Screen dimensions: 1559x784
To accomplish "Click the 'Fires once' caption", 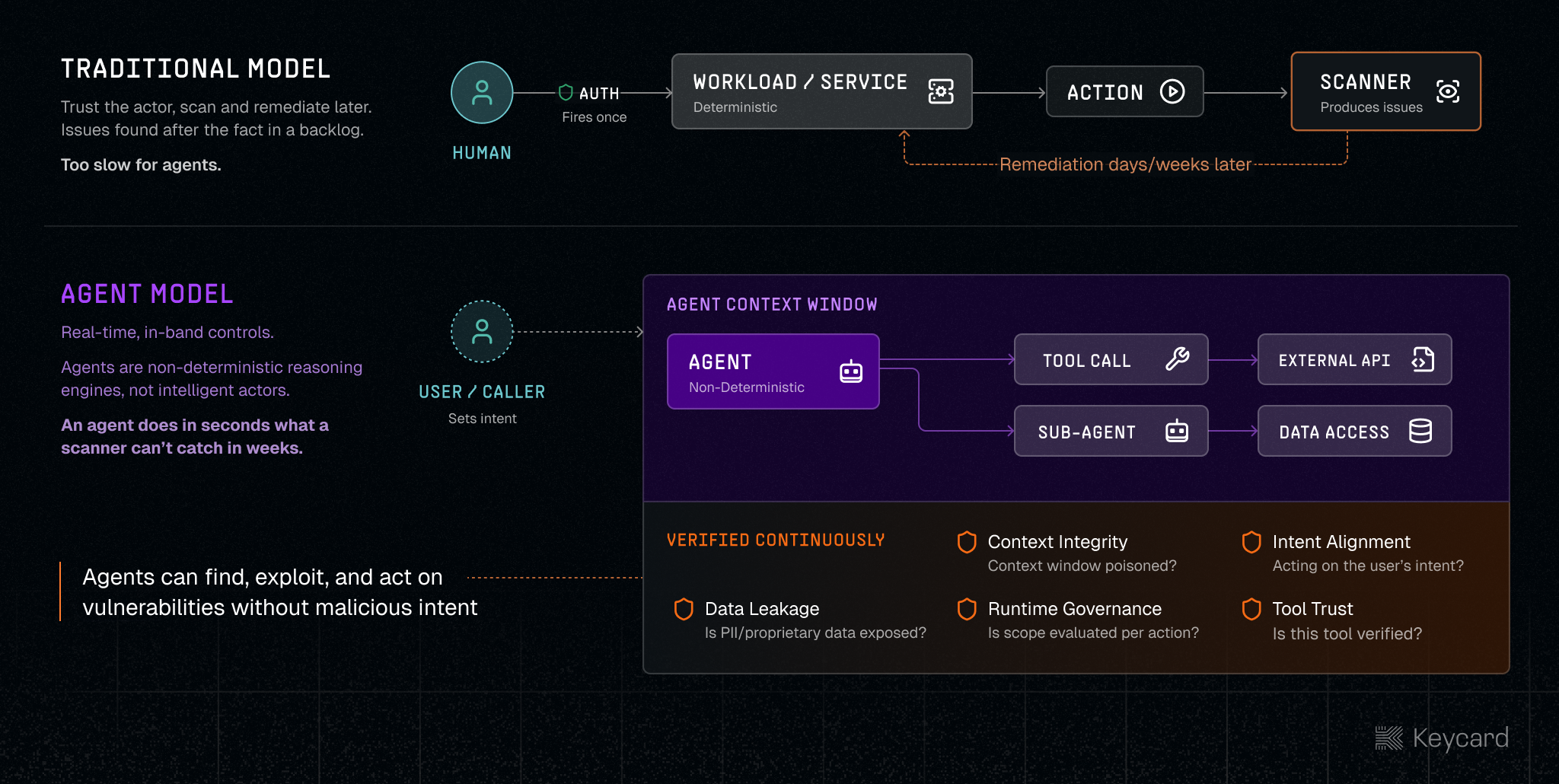I will [595, 117].
